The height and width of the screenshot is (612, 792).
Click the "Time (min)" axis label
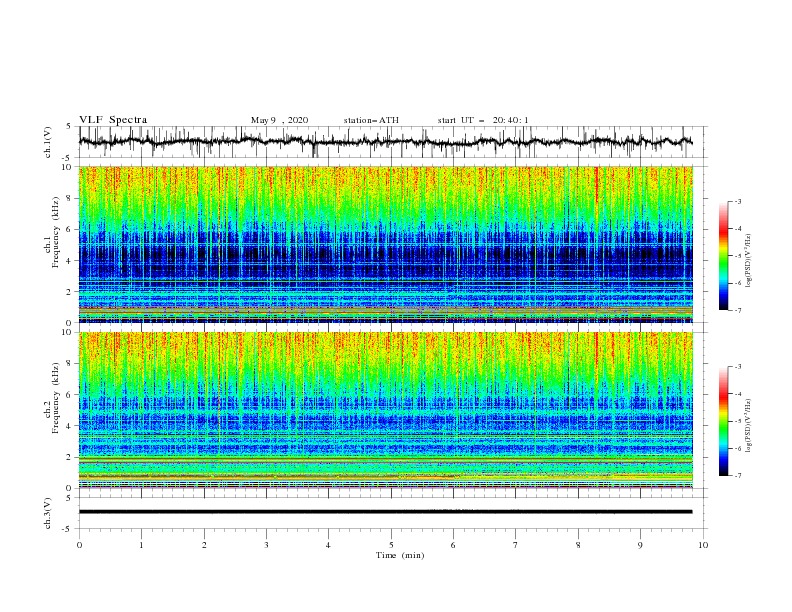[x=400, y=555]
